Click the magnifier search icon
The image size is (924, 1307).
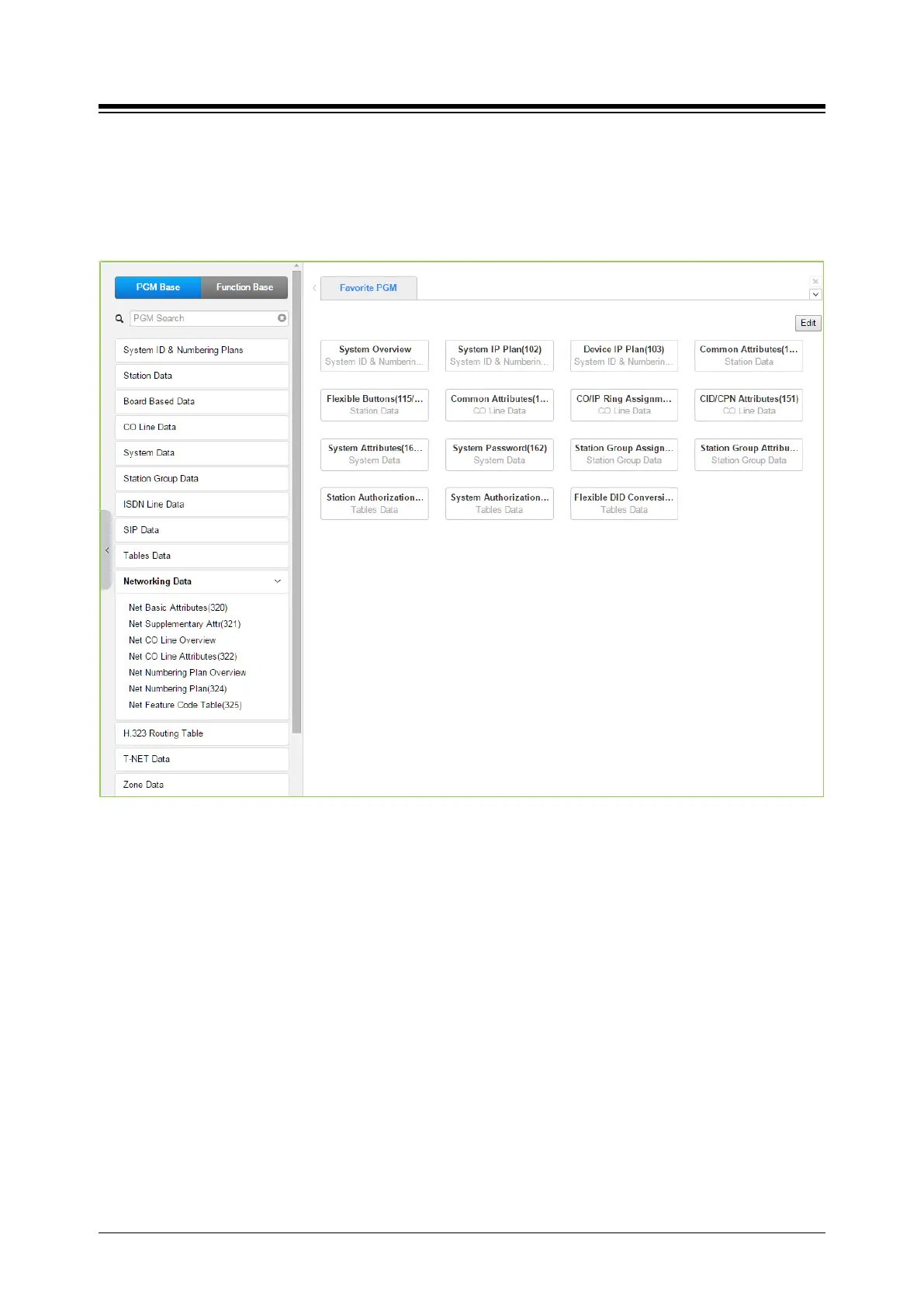119,318
